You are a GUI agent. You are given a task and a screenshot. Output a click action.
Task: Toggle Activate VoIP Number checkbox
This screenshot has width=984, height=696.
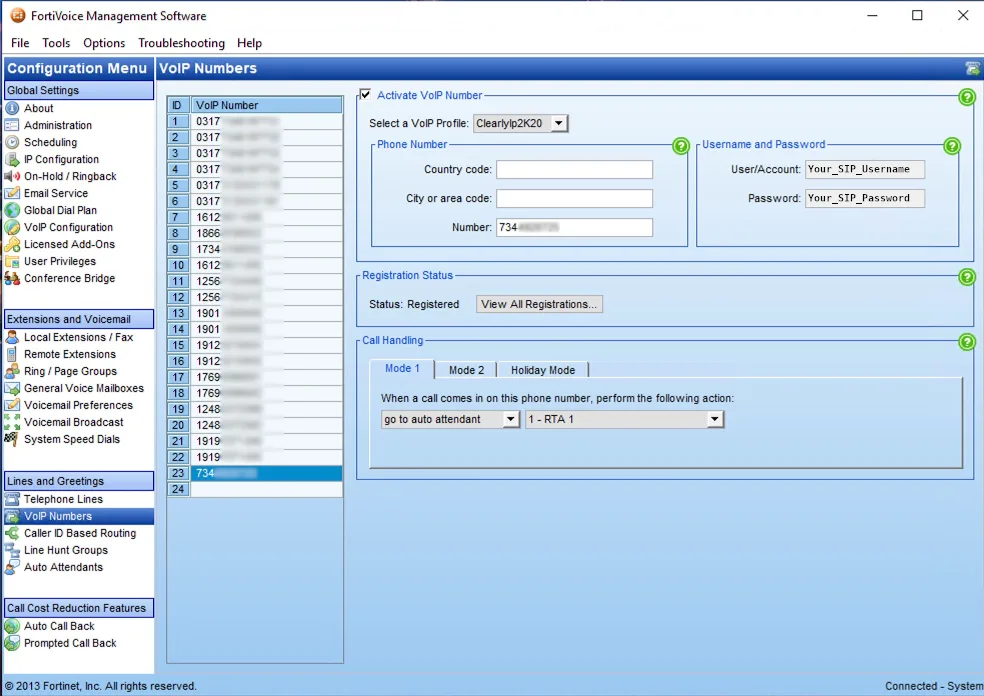[x=365, y=95]
